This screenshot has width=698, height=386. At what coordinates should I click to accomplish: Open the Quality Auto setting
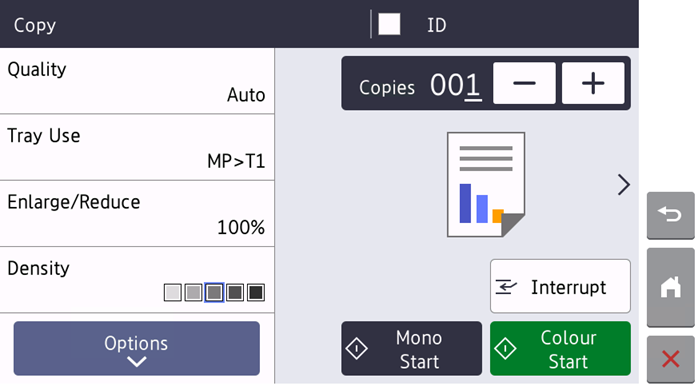pos(137,81)
